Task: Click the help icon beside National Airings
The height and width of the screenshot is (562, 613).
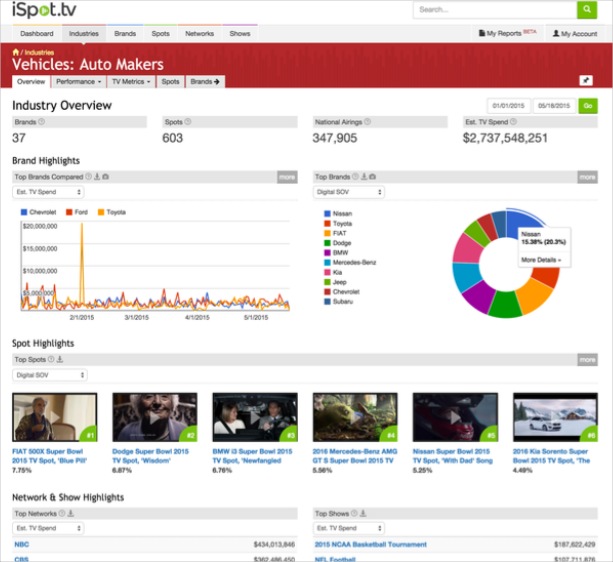Action: [367, 122]
